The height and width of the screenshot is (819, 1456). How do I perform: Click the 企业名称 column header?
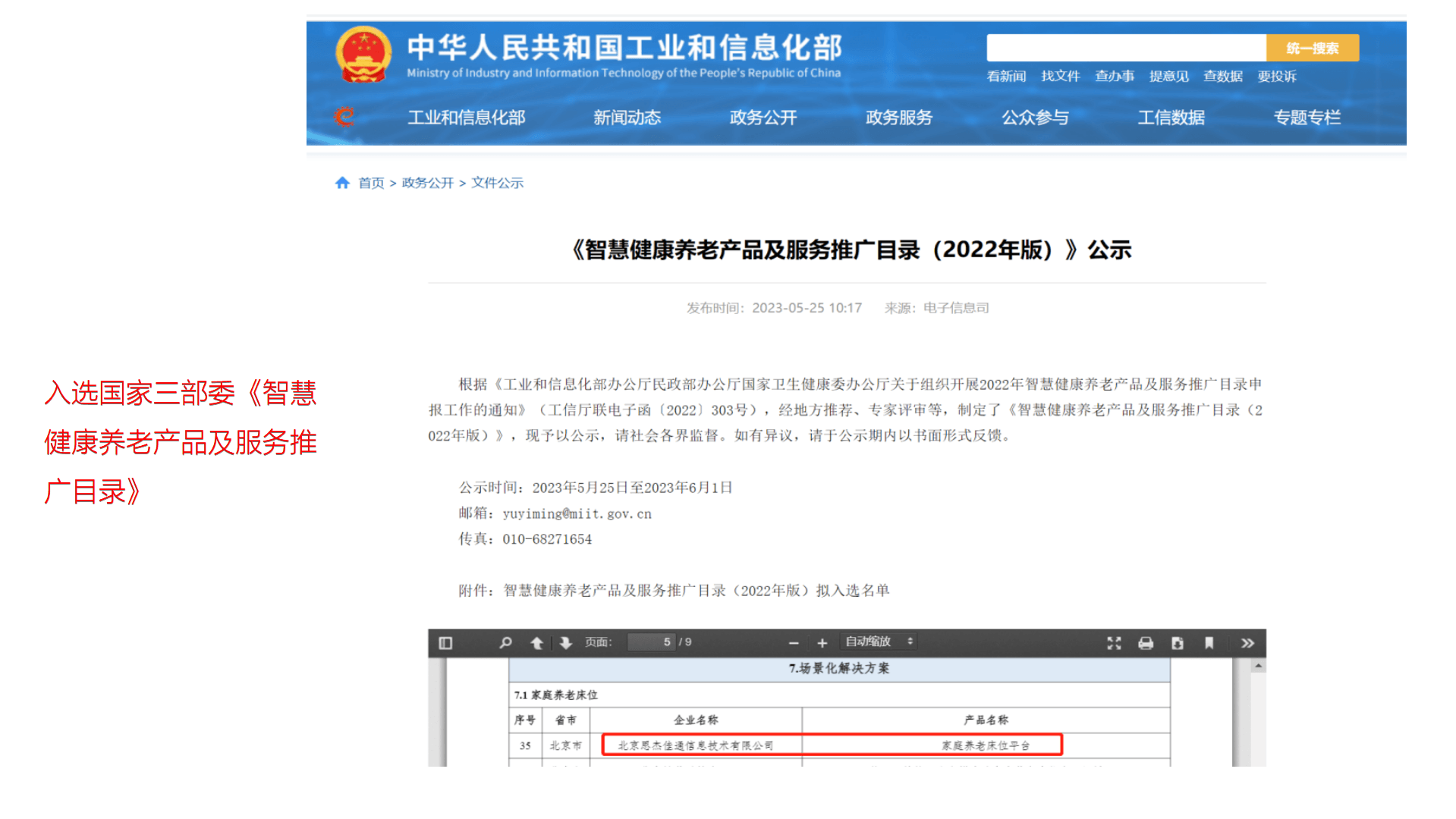[696, 720]
